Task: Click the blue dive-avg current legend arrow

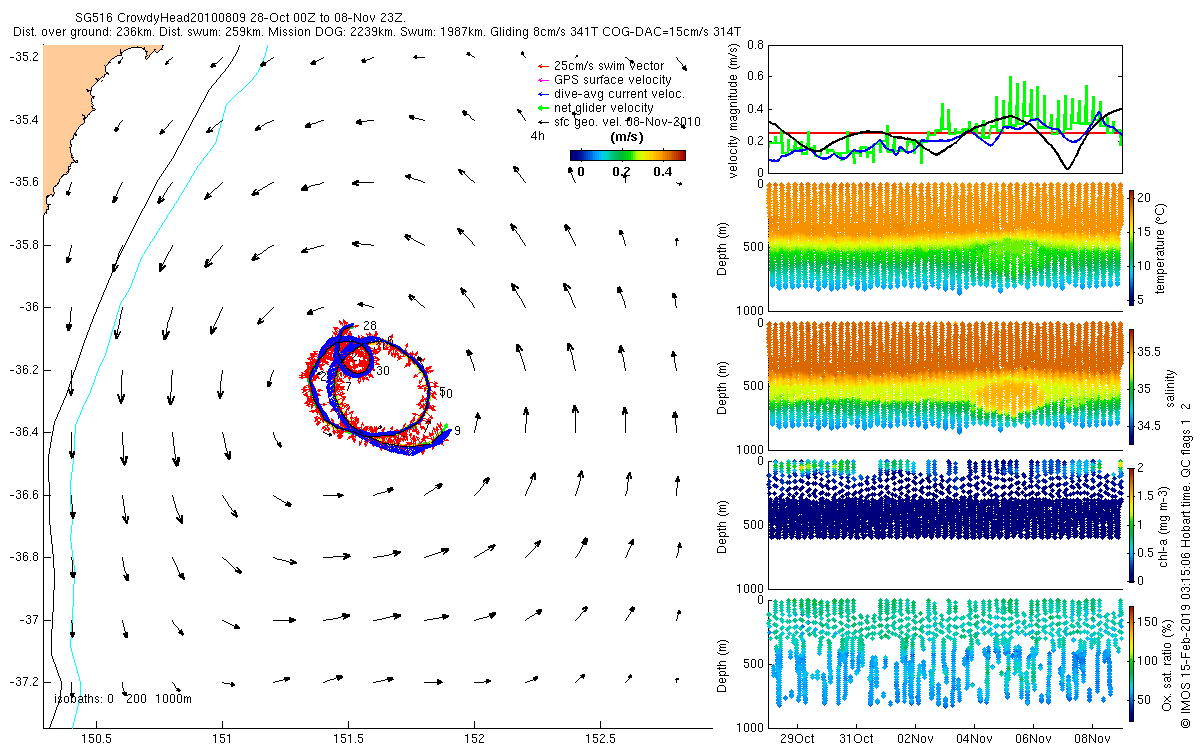Action: [x=543, y=94]
